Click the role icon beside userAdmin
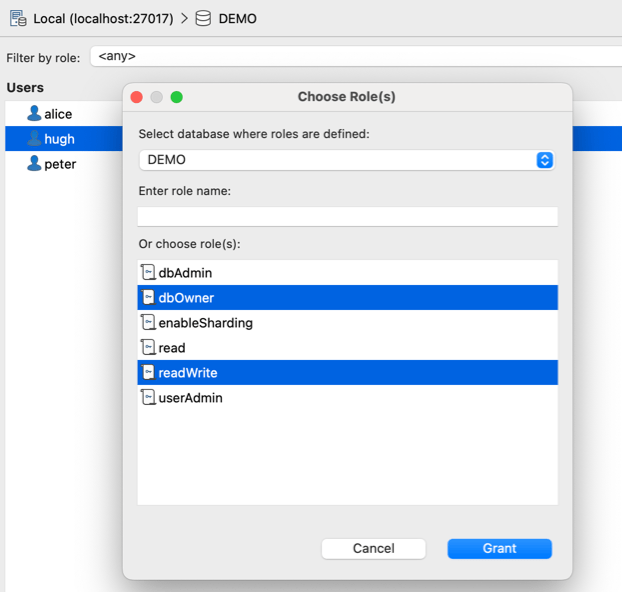The image size is (622, 592). click(148, 398)
